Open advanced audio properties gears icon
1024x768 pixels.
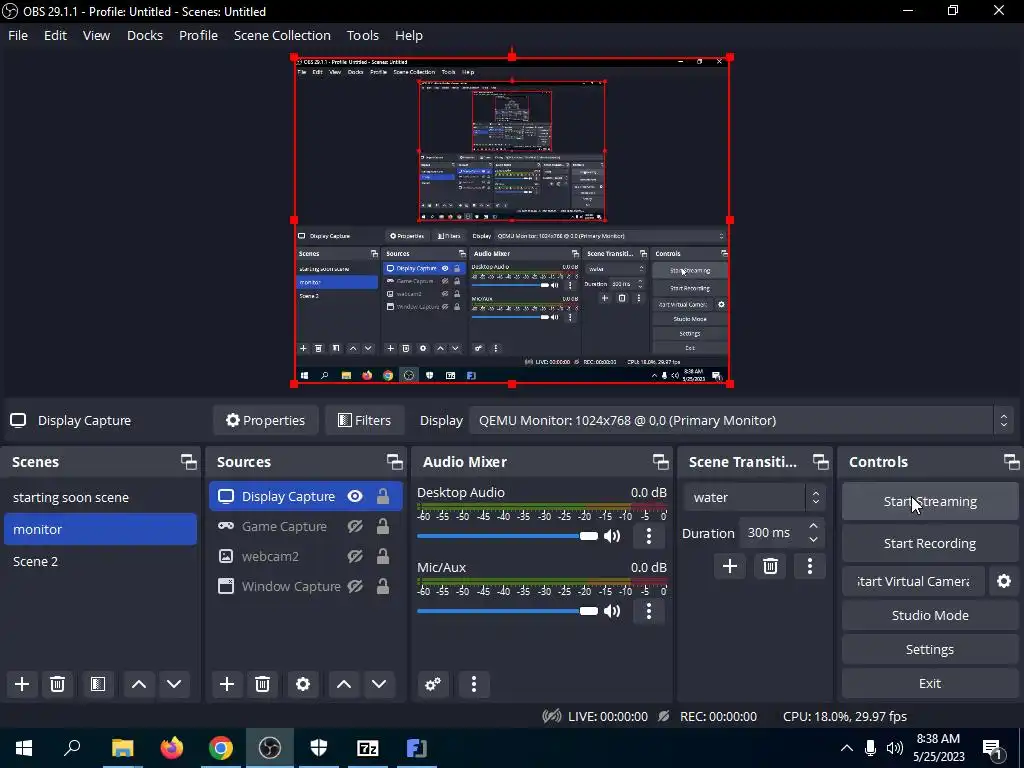433,684
